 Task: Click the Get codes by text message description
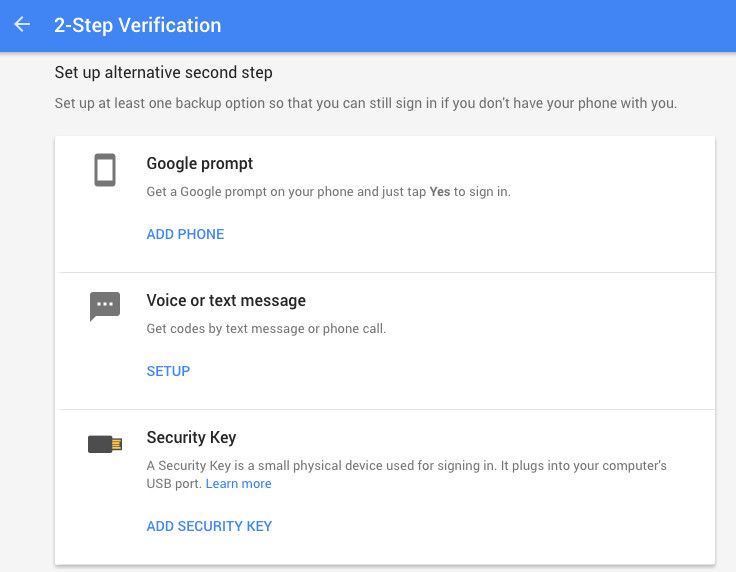266,328
